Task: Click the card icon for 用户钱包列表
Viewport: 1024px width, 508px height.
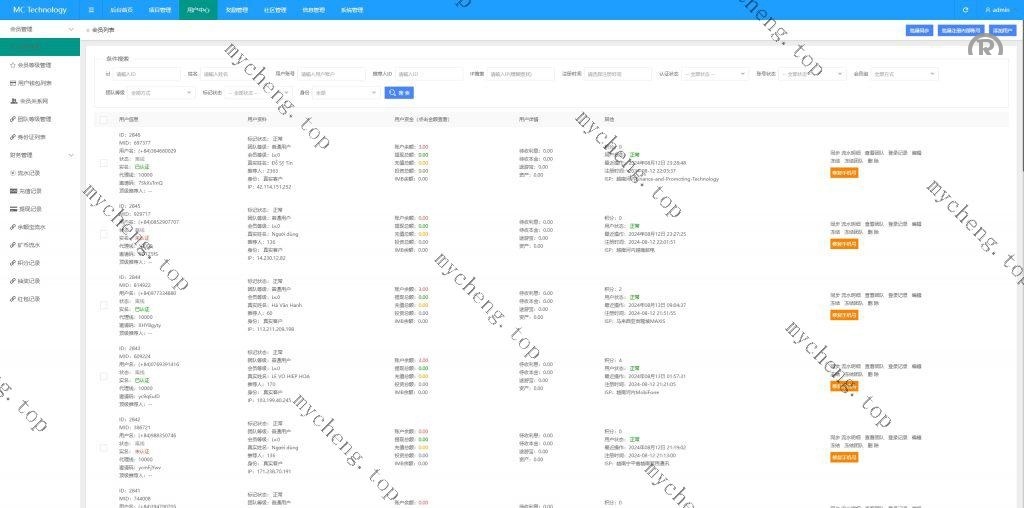Action: tap(13, 83)
